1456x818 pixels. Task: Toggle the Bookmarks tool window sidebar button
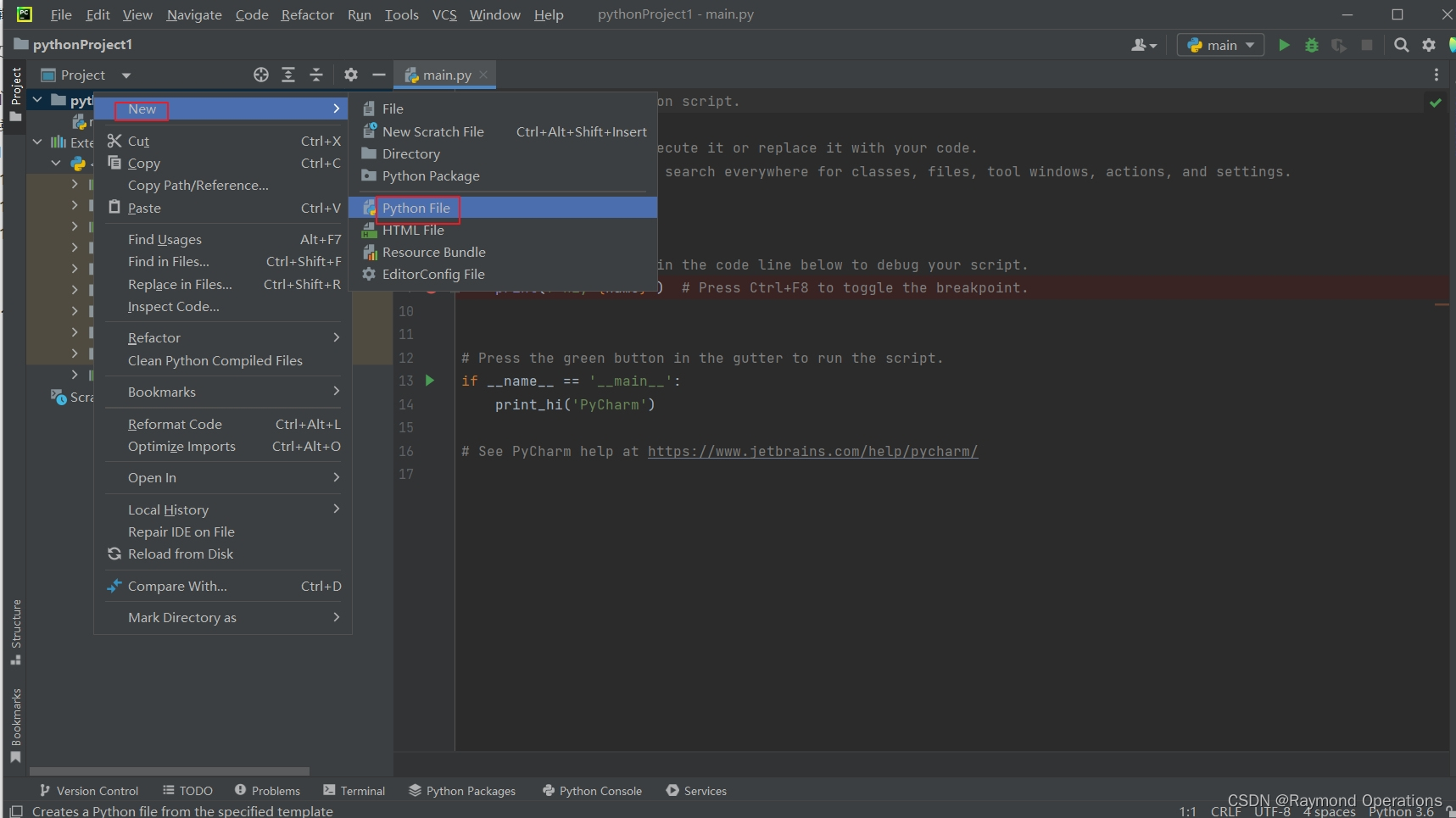click(15, 726)
